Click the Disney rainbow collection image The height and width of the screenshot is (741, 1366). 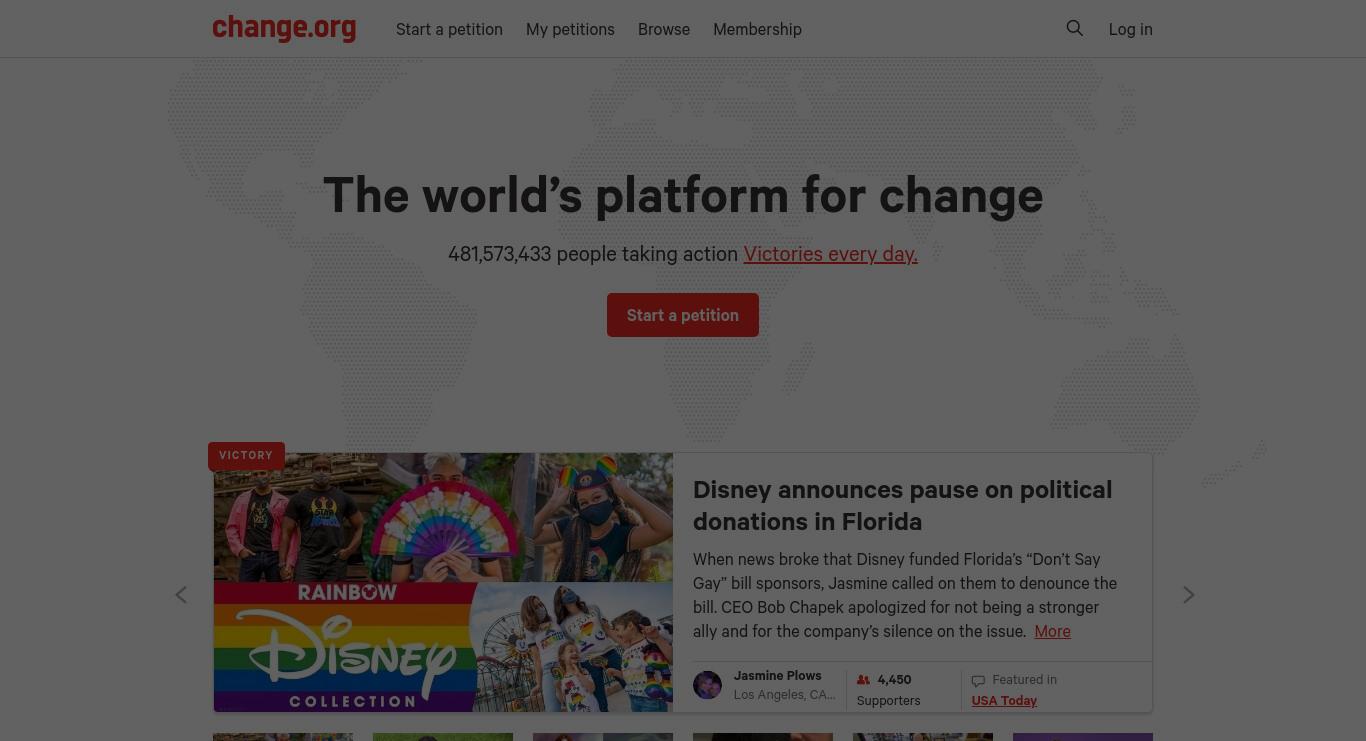[x=443, y=582]
